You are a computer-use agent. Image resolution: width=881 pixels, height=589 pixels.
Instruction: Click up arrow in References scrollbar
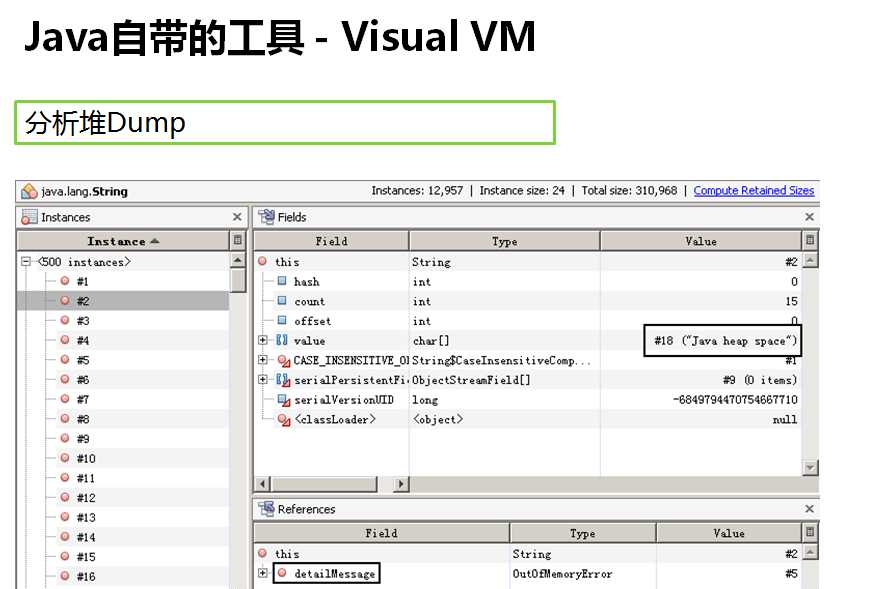coord(810,552)
